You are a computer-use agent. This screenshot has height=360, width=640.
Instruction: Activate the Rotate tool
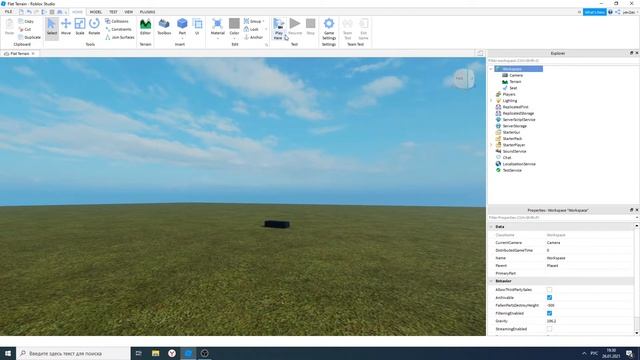(94, 27)
